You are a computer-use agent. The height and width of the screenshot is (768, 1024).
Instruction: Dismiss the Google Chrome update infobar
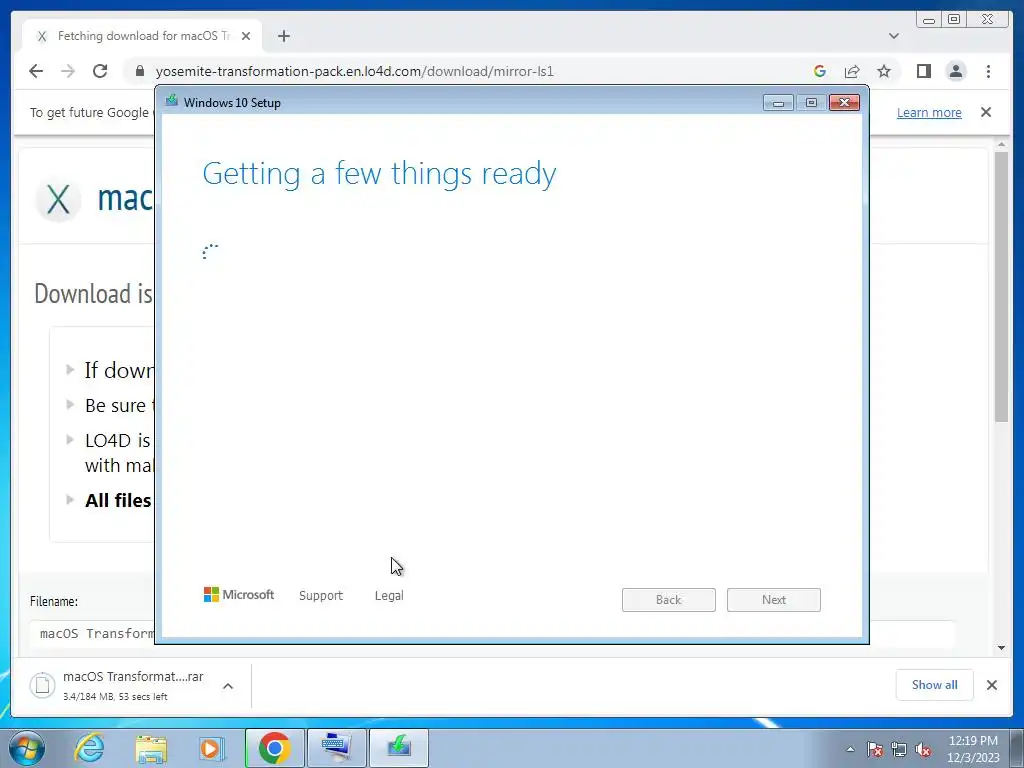[x=986, y=112]
